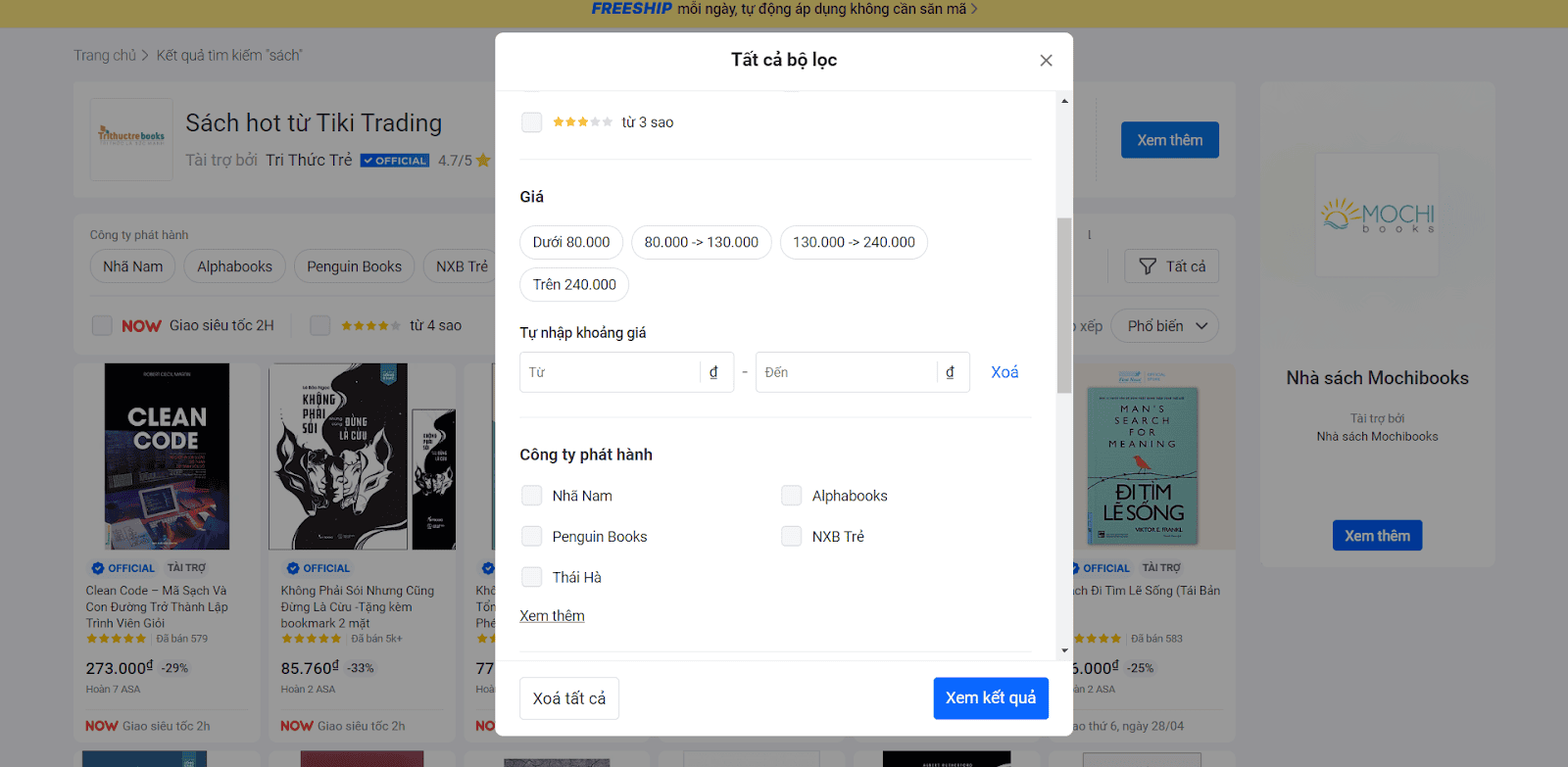This screenshot has height=767, width=1568.
Task: Open the Tất cả filter funnel button
Action: click(1172, 266)
